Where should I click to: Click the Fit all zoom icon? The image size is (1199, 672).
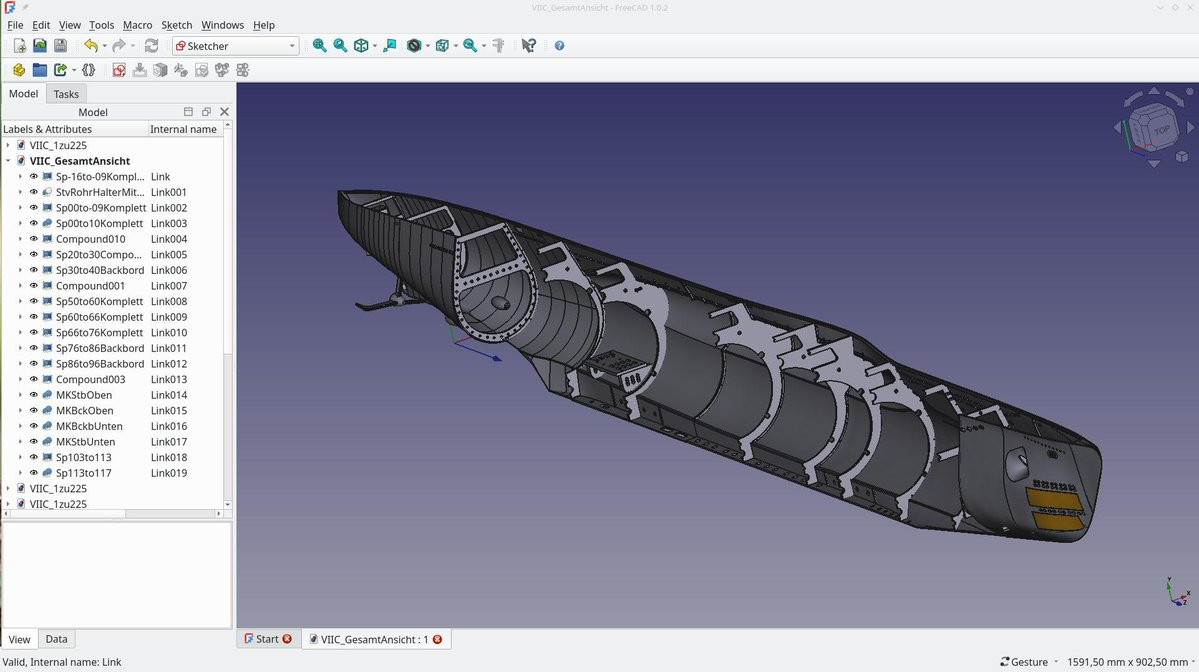coord(319,46)
